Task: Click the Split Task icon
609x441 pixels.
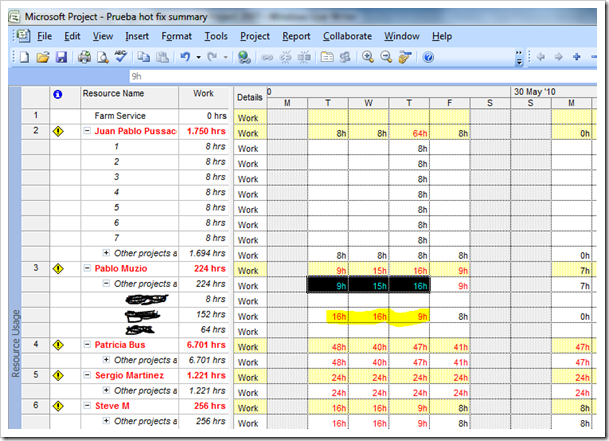Action: (304, 57)
